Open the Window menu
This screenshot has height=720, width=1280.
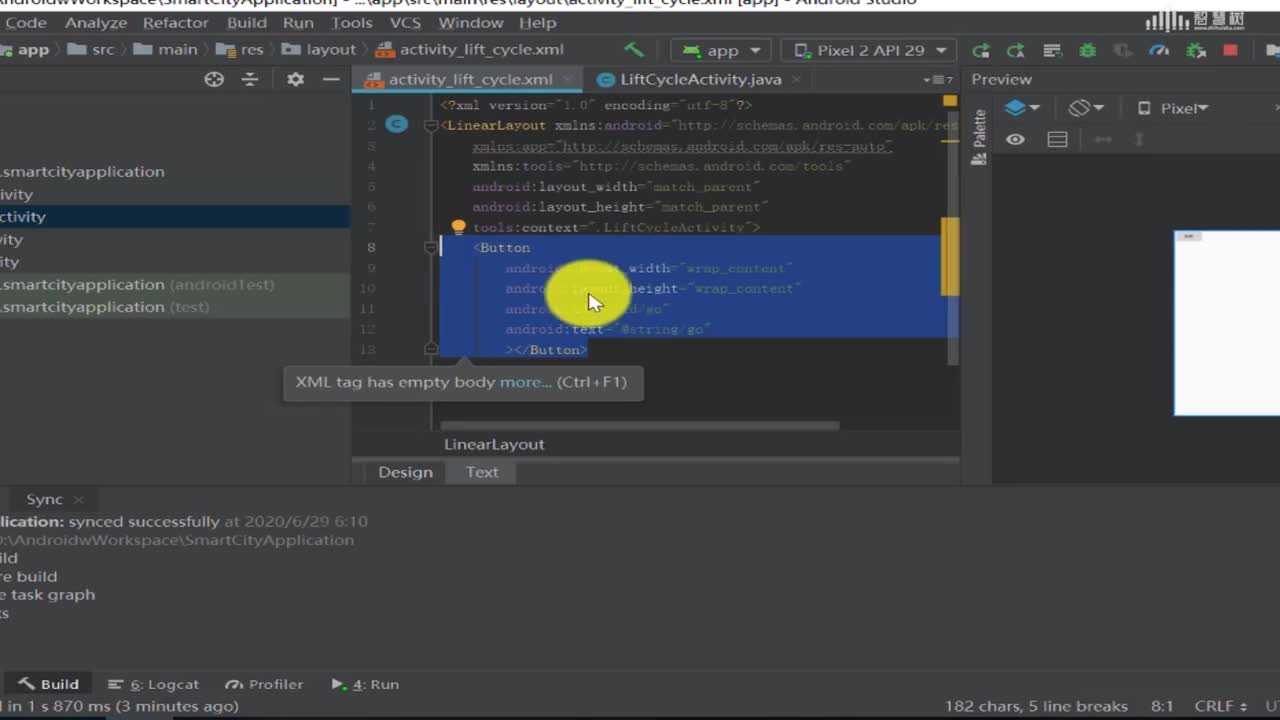470,22
